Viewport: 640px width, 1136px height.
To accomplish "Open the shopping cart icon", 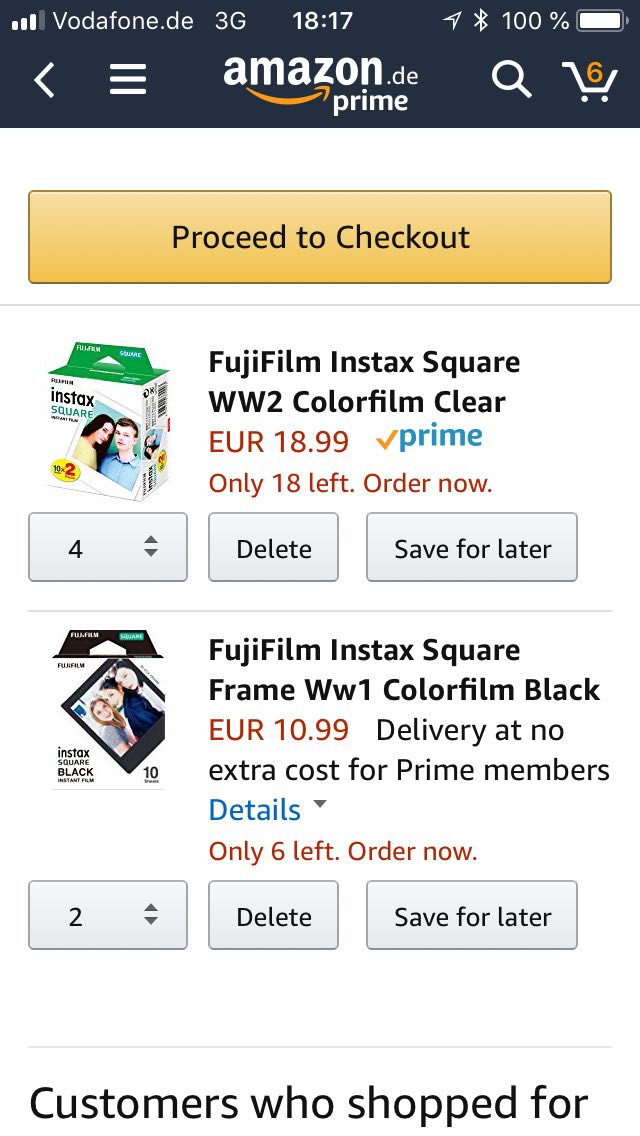I will (x=589, y=80).
